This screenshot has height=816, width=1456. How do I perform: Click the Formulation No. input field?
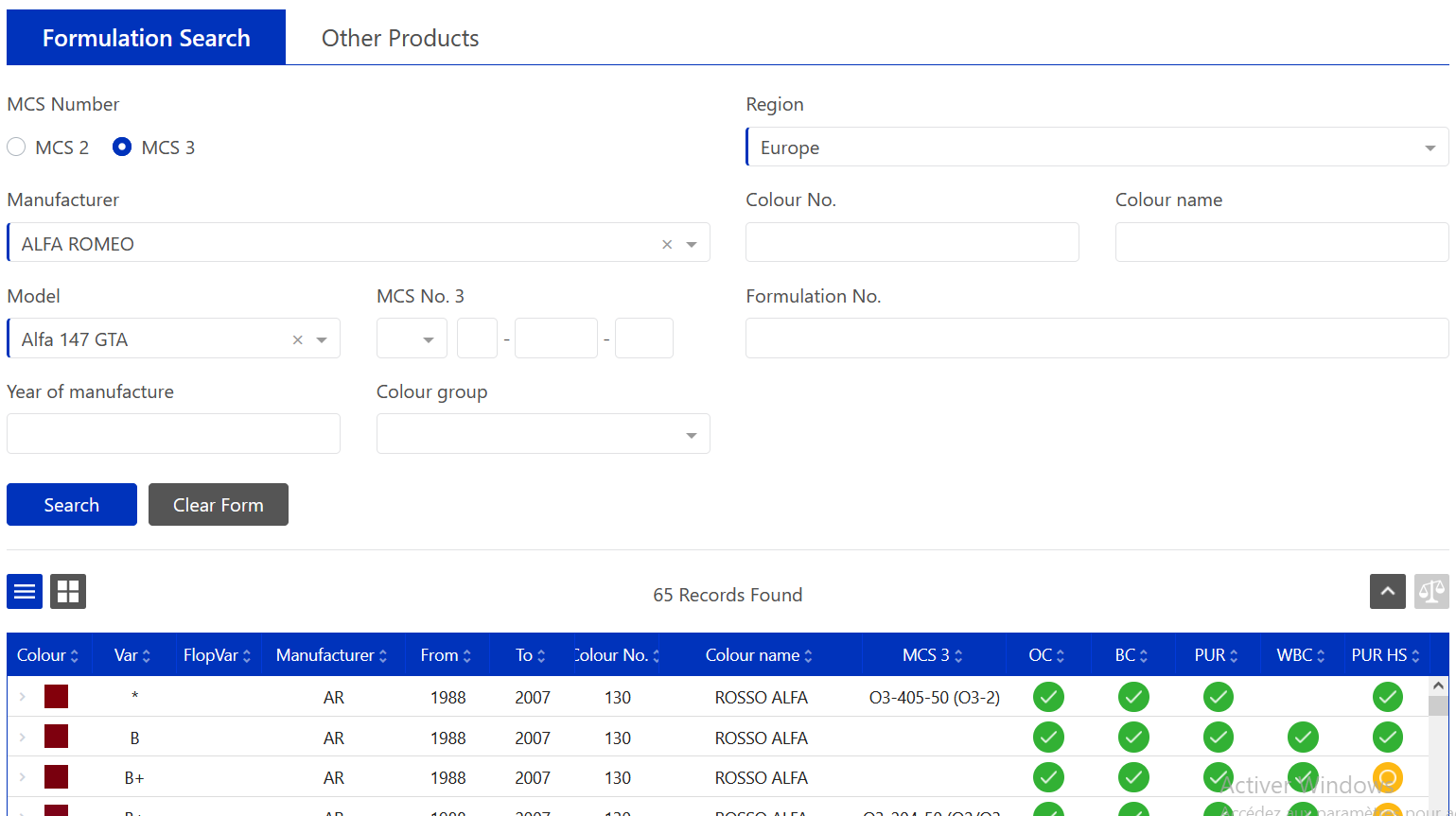point(1096,339)
